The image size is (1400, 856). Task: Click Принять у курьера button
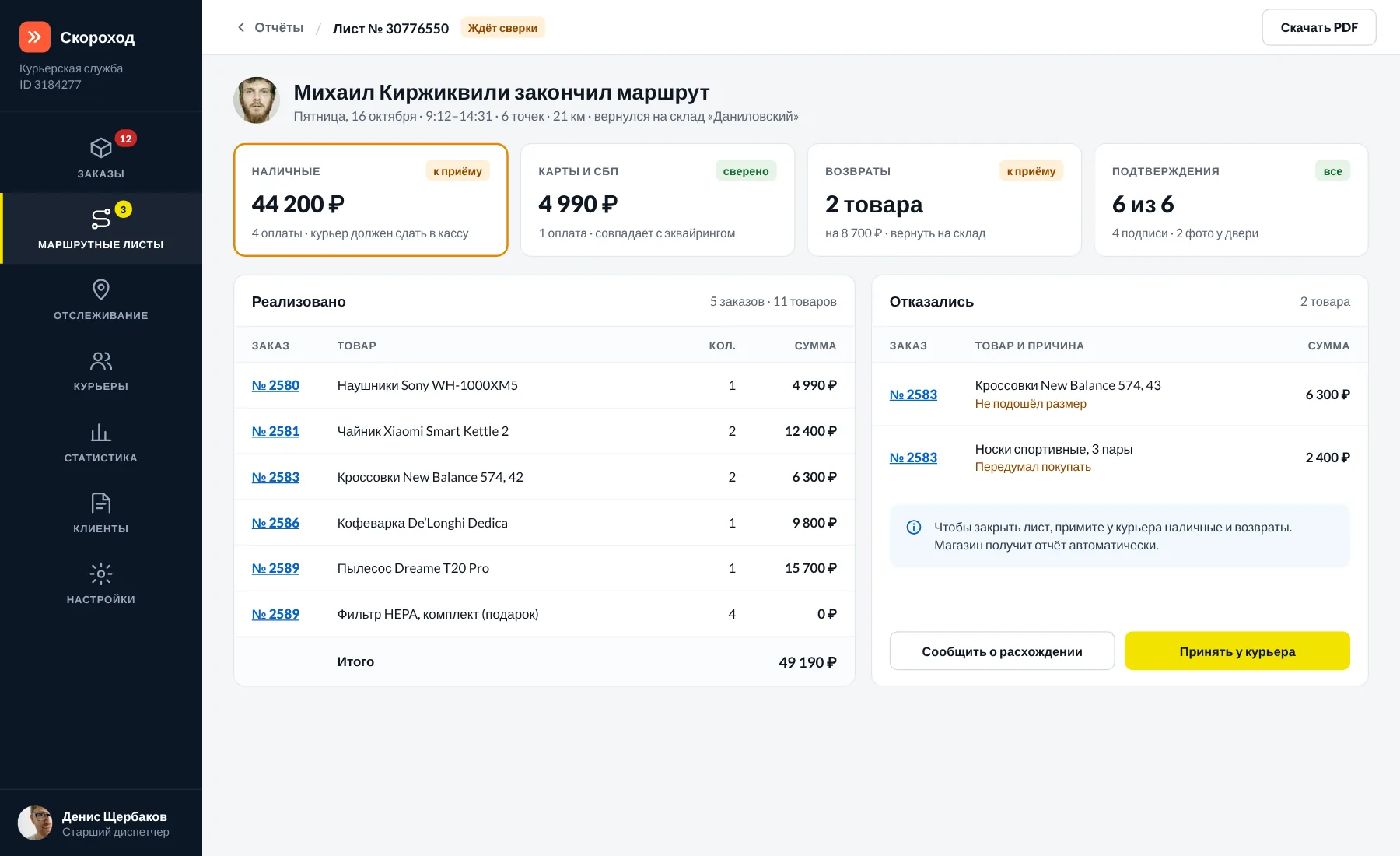(x=1237, y=651)
